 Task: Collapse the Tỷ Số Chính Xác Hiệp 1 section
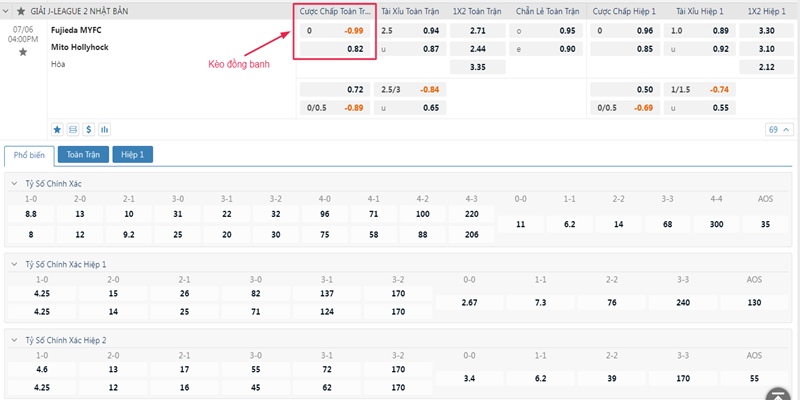(x=15, y=263)
